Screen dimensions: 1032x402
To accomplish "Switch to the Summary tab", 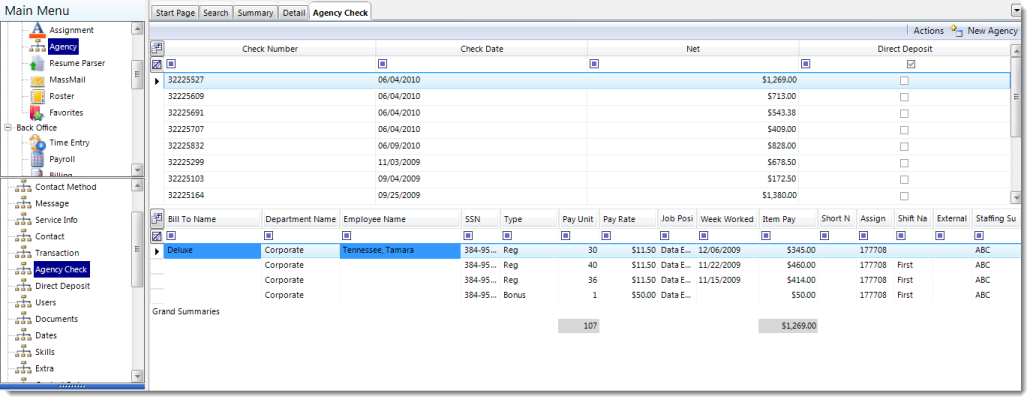I will (255, 13).
